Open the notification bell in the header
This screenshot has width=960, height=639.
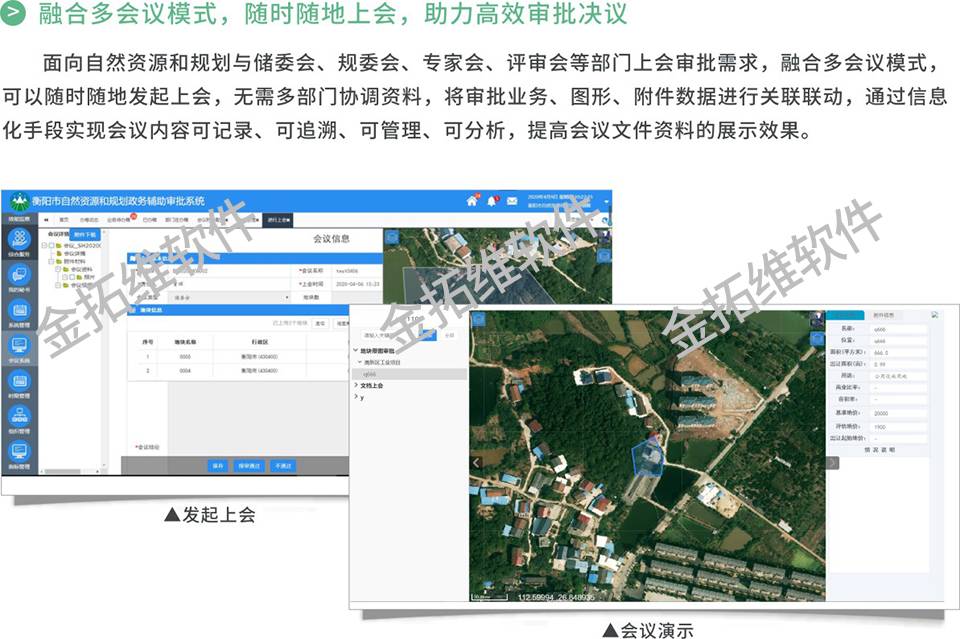click(491, 201)
